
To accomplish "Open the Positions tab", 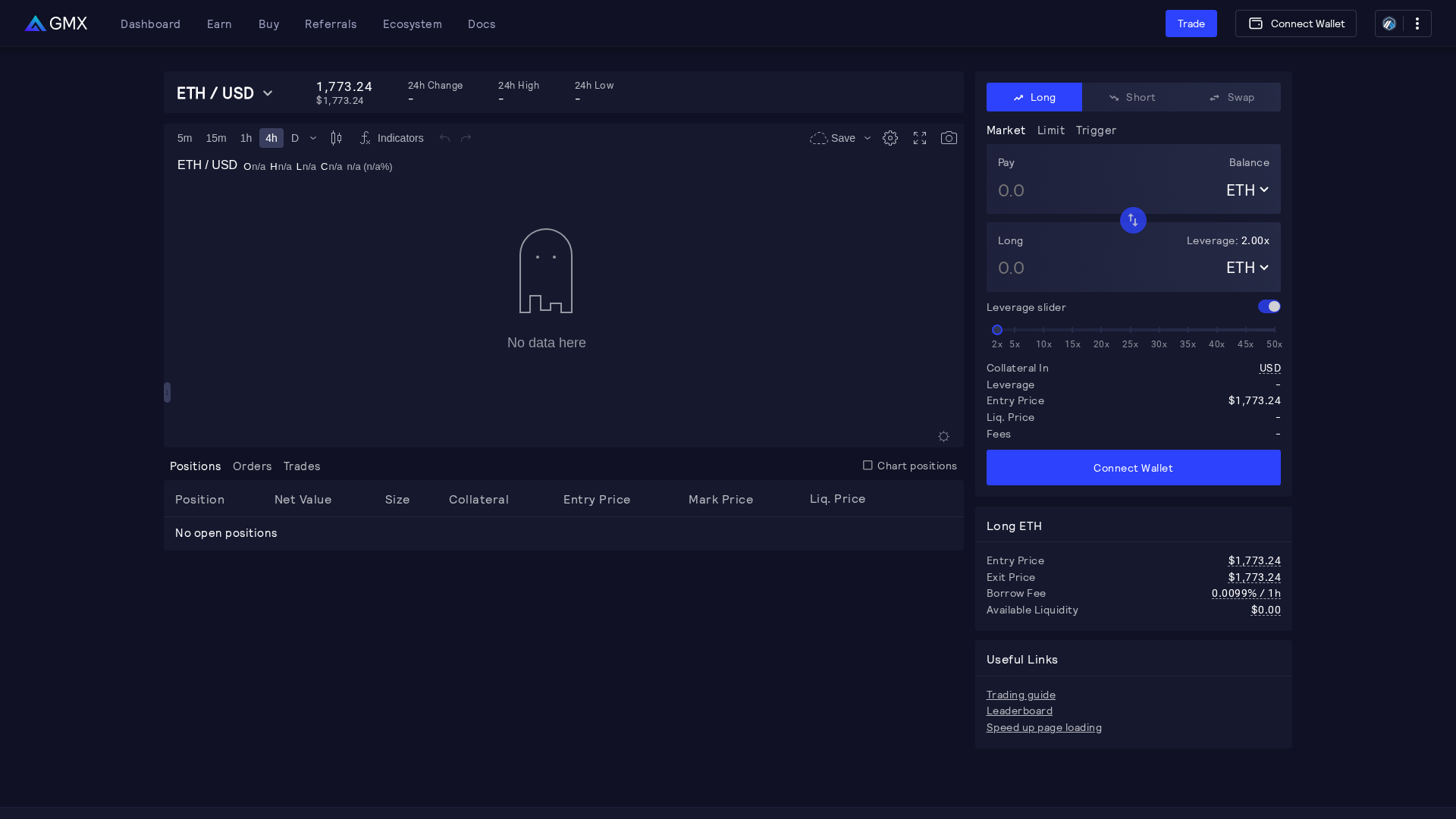I will [195, 466].
